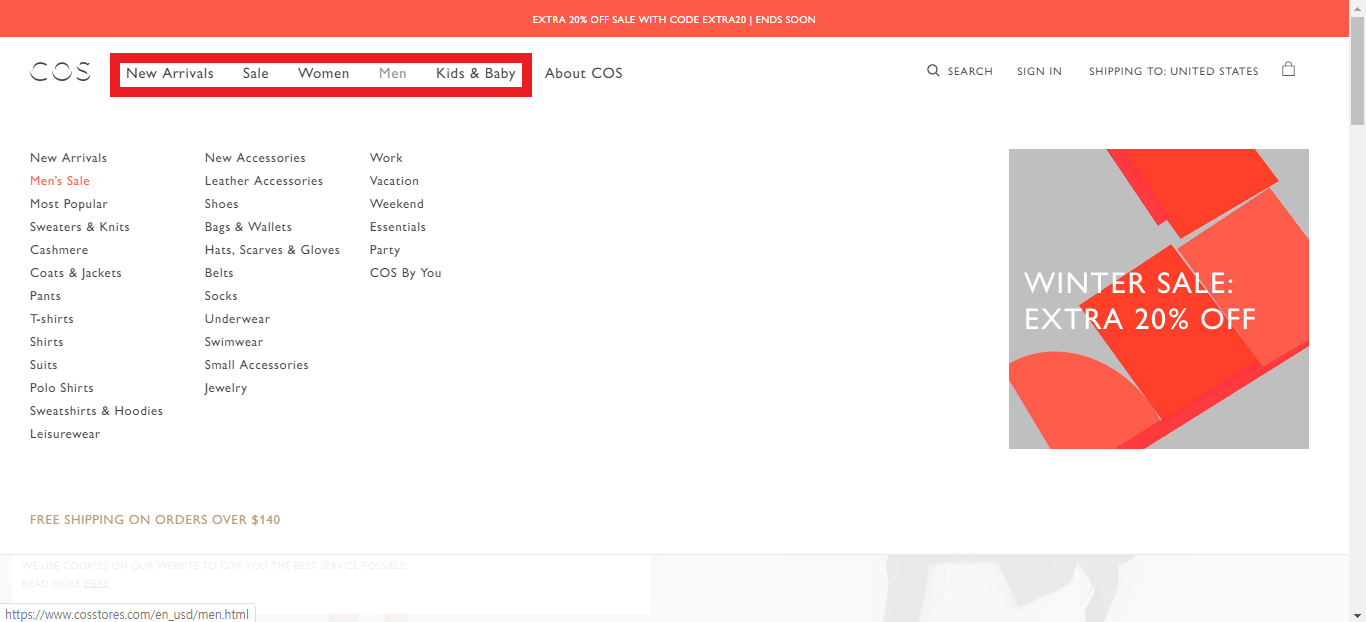Open the Women top menu
Viewport: 1366px width, 622px height.
tap(324, 73)
